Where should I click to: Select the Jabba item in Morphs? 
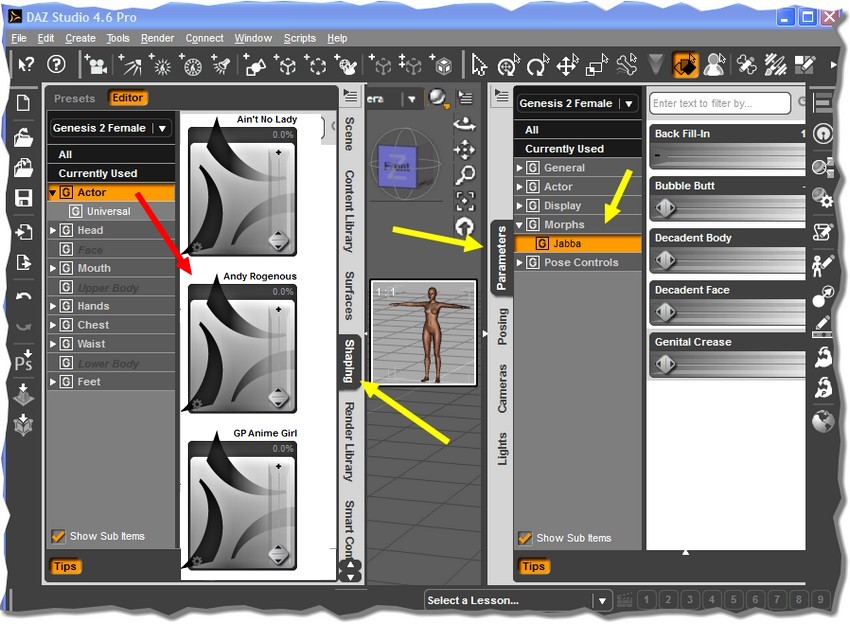click(x=578, y=243)
